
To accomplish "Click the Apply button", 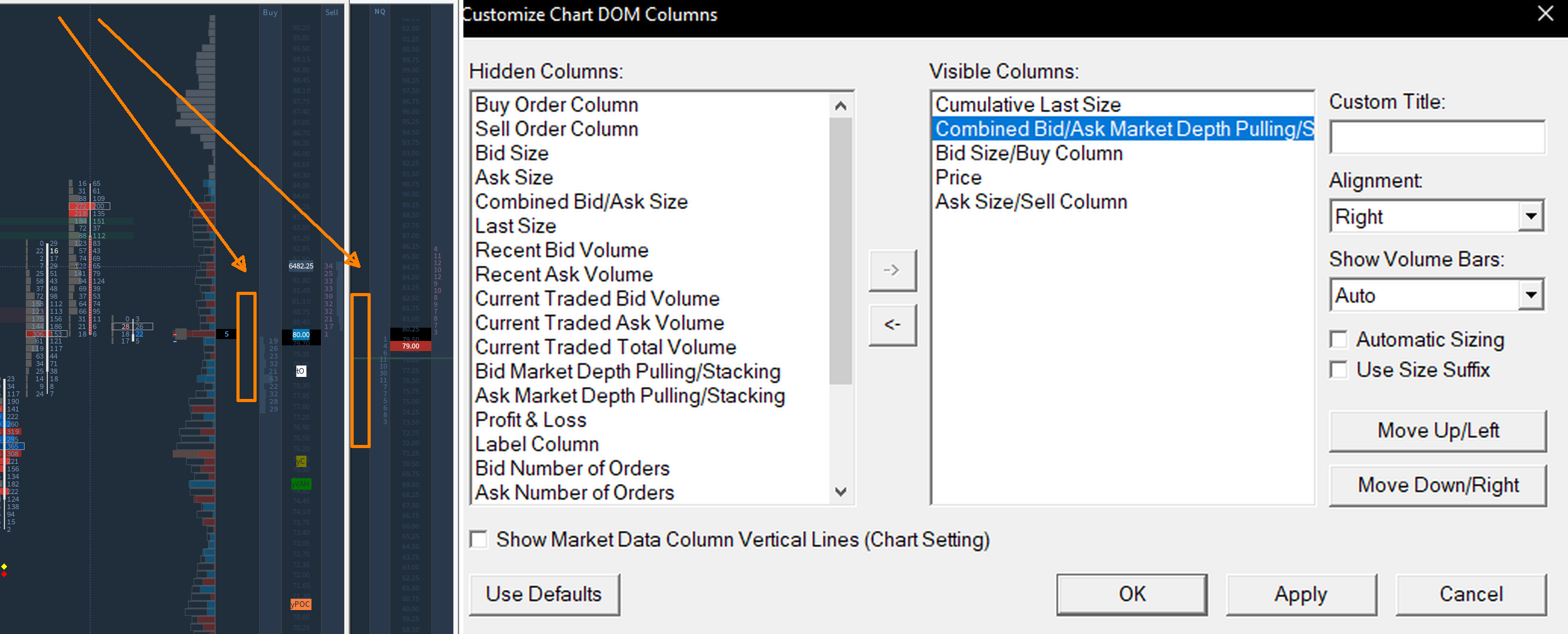I will pos(1301,594).
